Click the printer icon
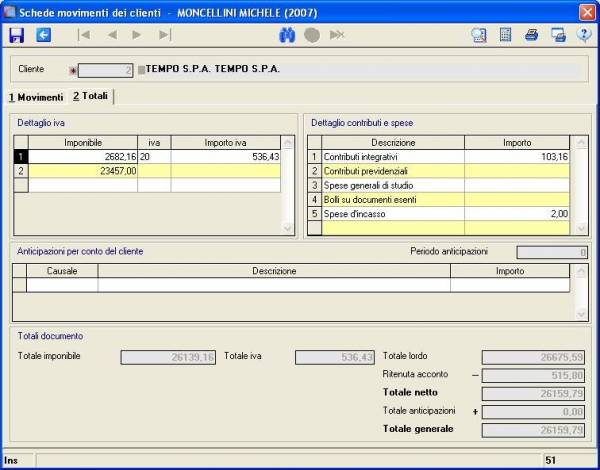600x470 pixels. click(532, 35)
